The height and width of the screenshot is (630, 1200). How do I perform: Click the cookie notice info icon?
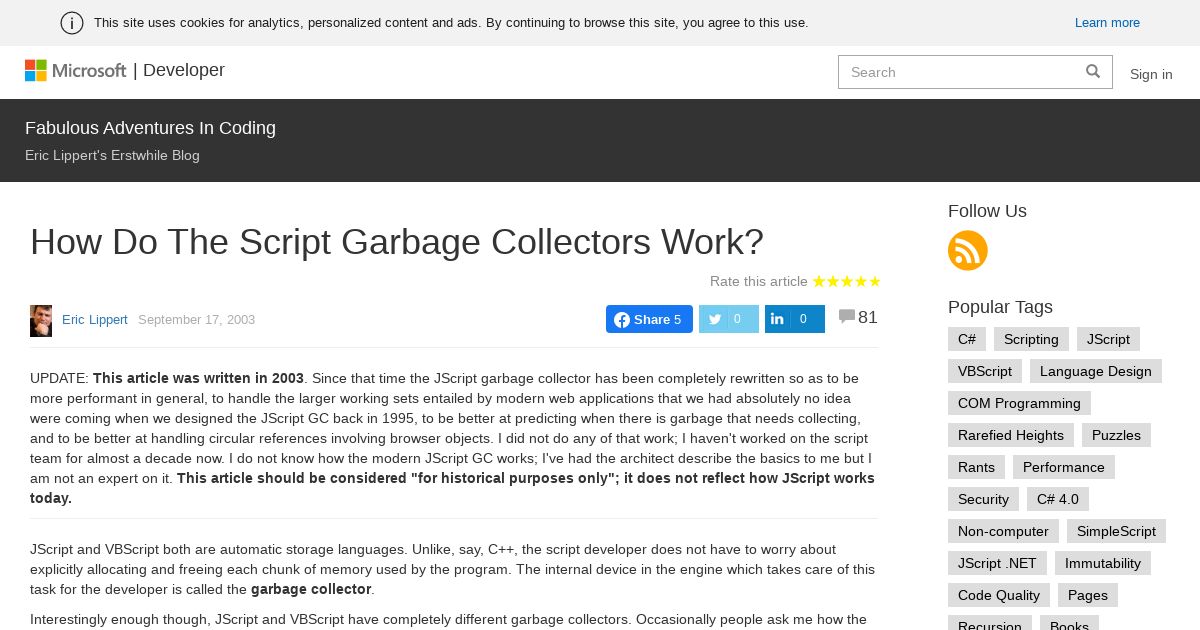point(72,23)
